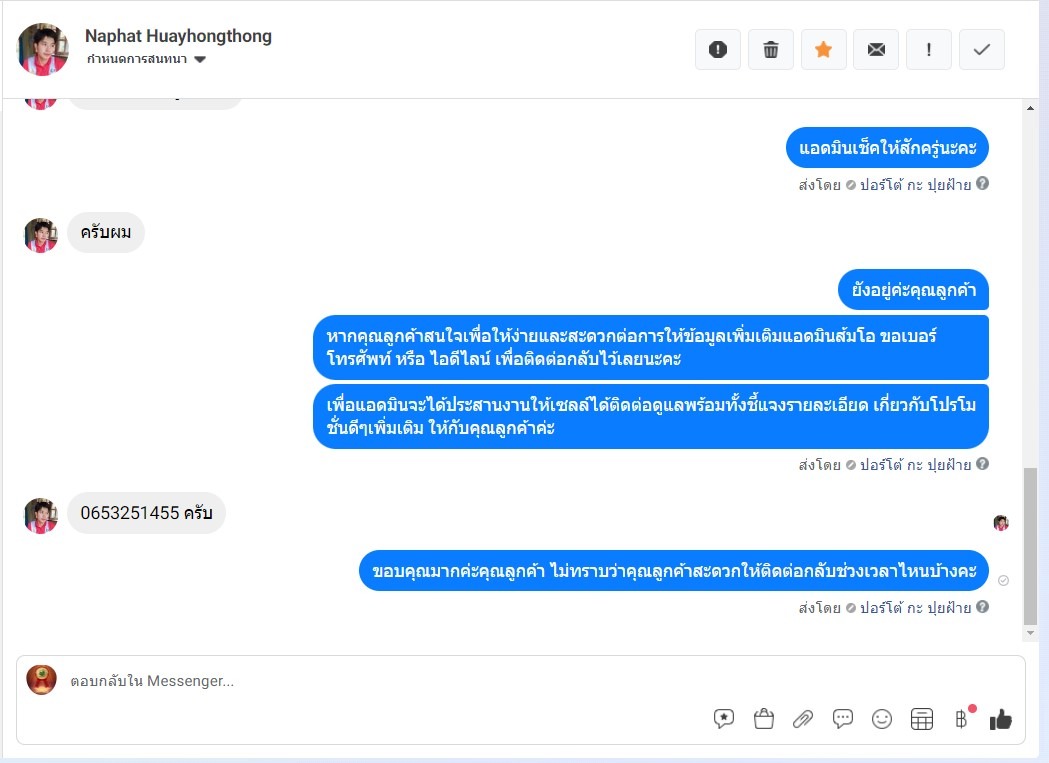Open Naphat Huayhongthong profile name link

click(x=178, y=36)
